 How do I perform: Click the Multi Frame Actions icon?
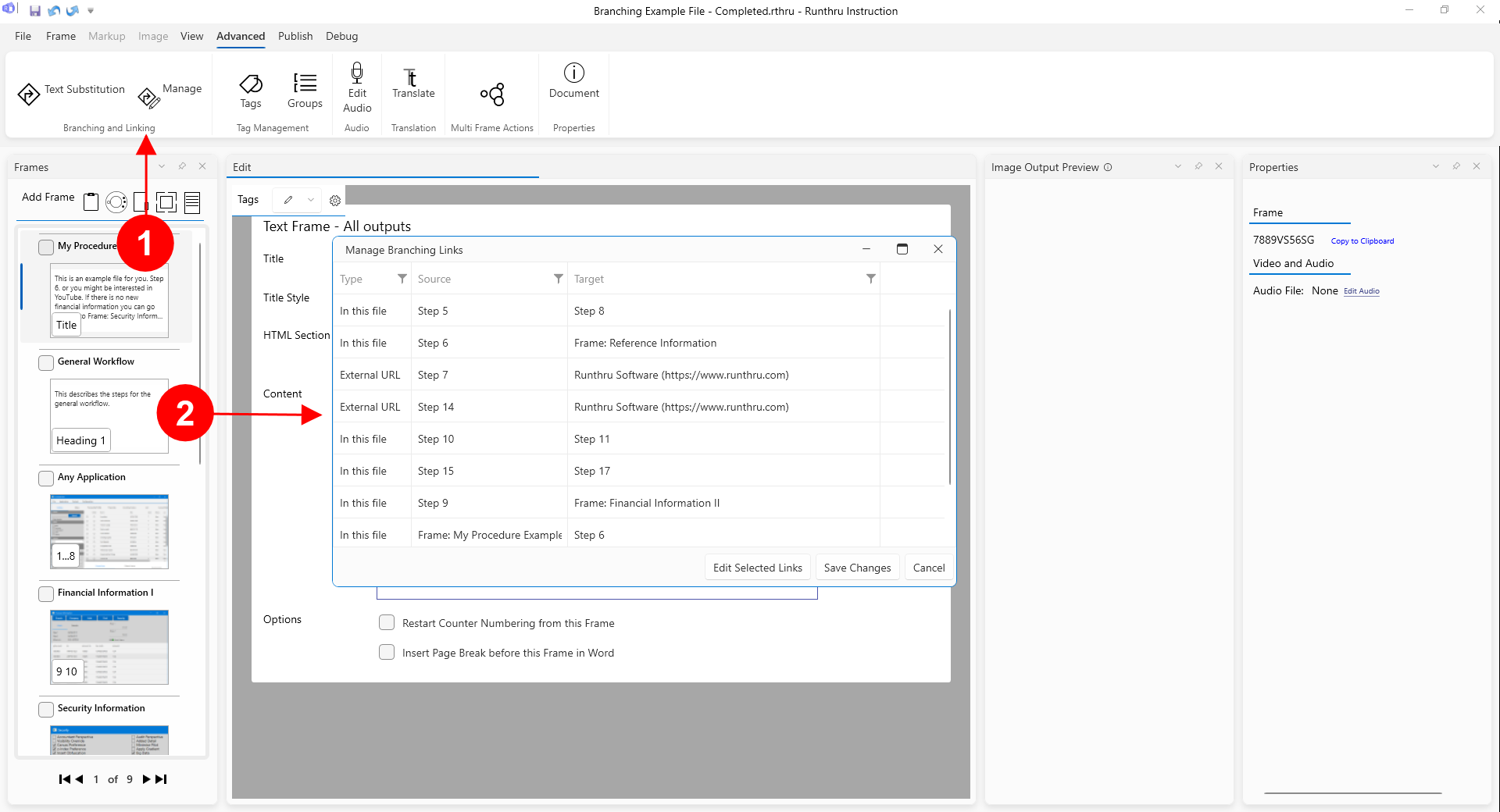pyautogui.click(x=492, y=94)
